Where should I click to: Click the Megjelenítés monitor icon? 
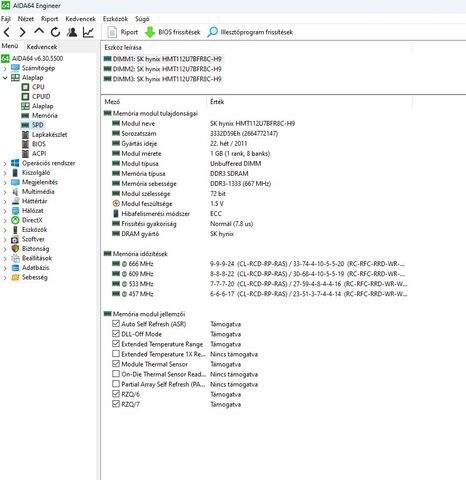pyautogui.click(x=15, y=182)
